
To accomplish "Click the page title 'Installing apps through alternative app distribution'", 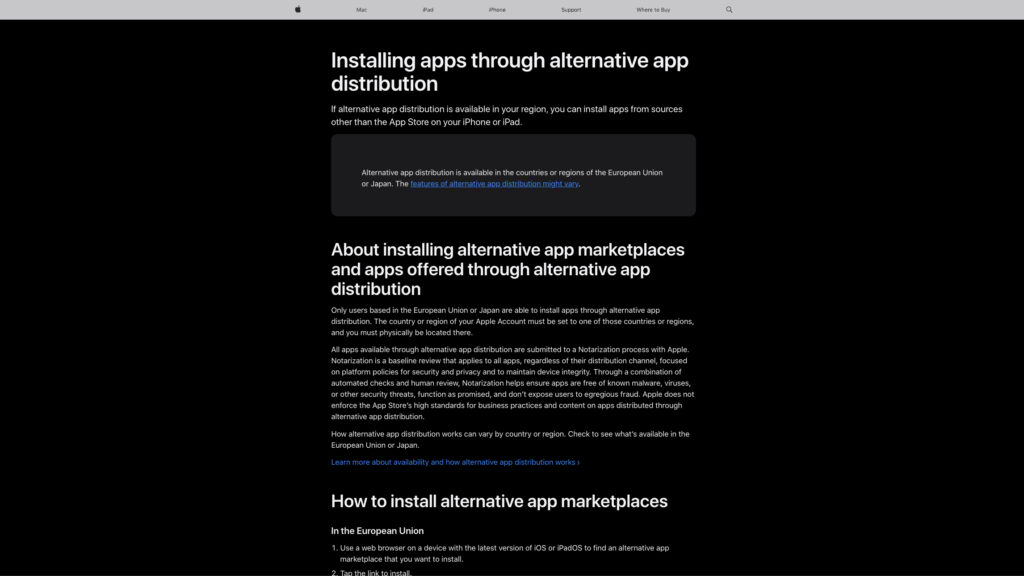I will [x=509, y=71].
